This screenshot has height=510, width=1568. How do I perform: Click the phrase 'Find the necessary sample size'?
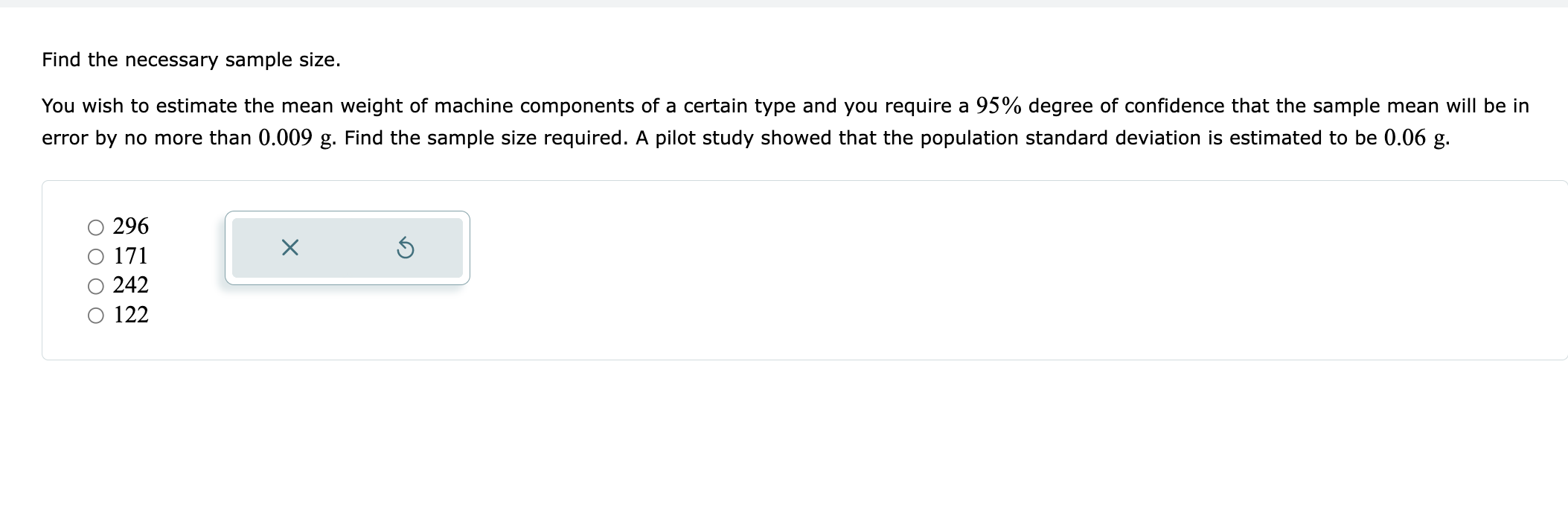pos(191,60)
